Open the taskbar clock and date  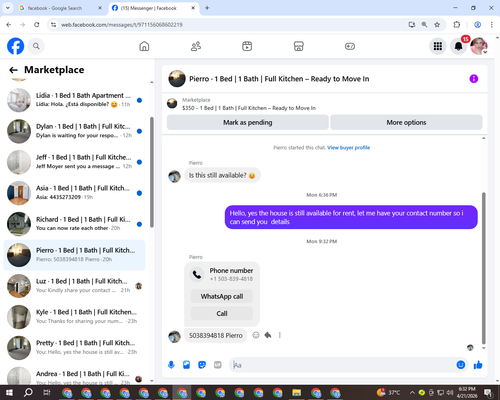point(467,392)
